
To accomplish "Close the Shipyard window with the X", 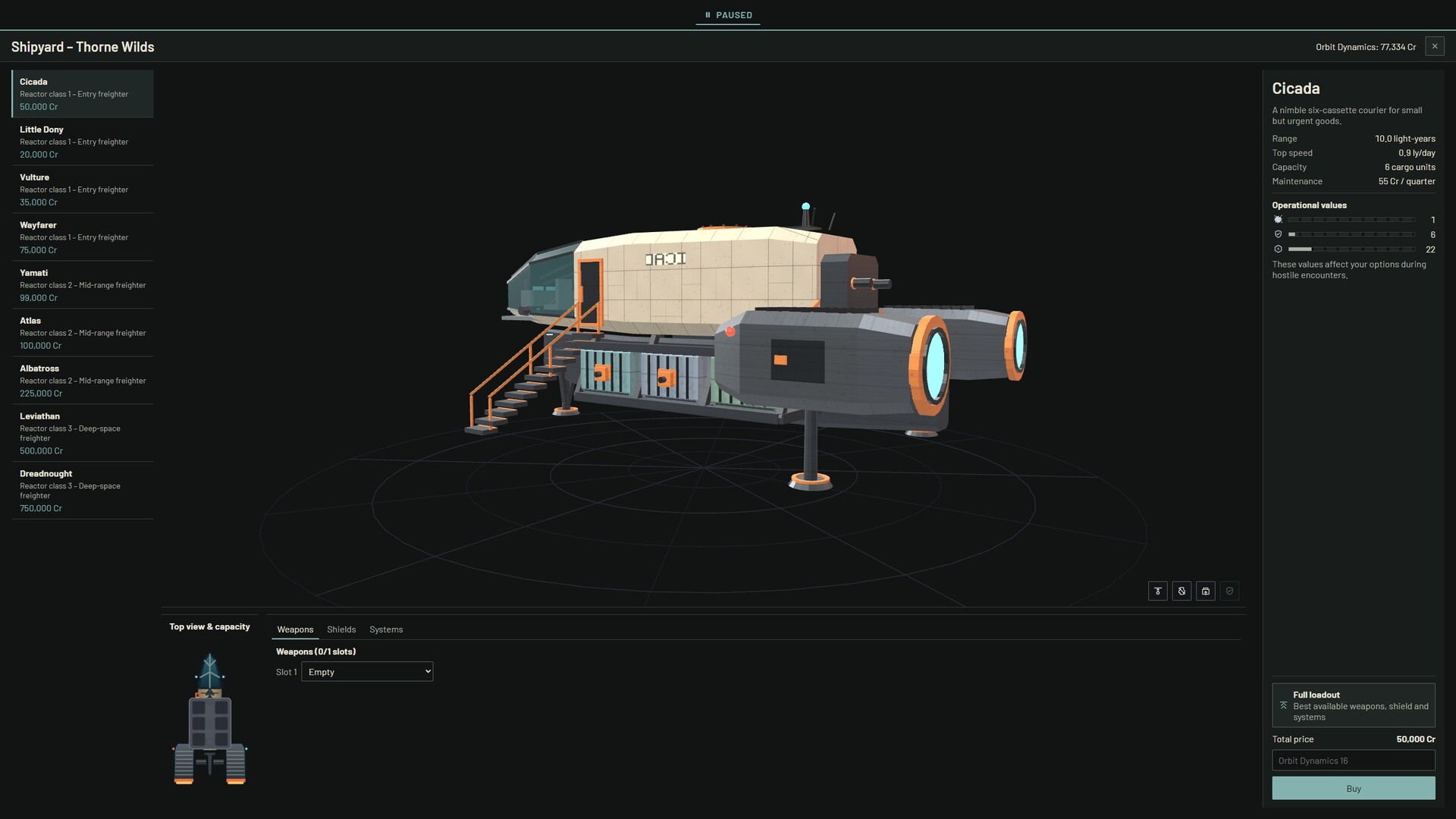I will tap(1434, 46).
